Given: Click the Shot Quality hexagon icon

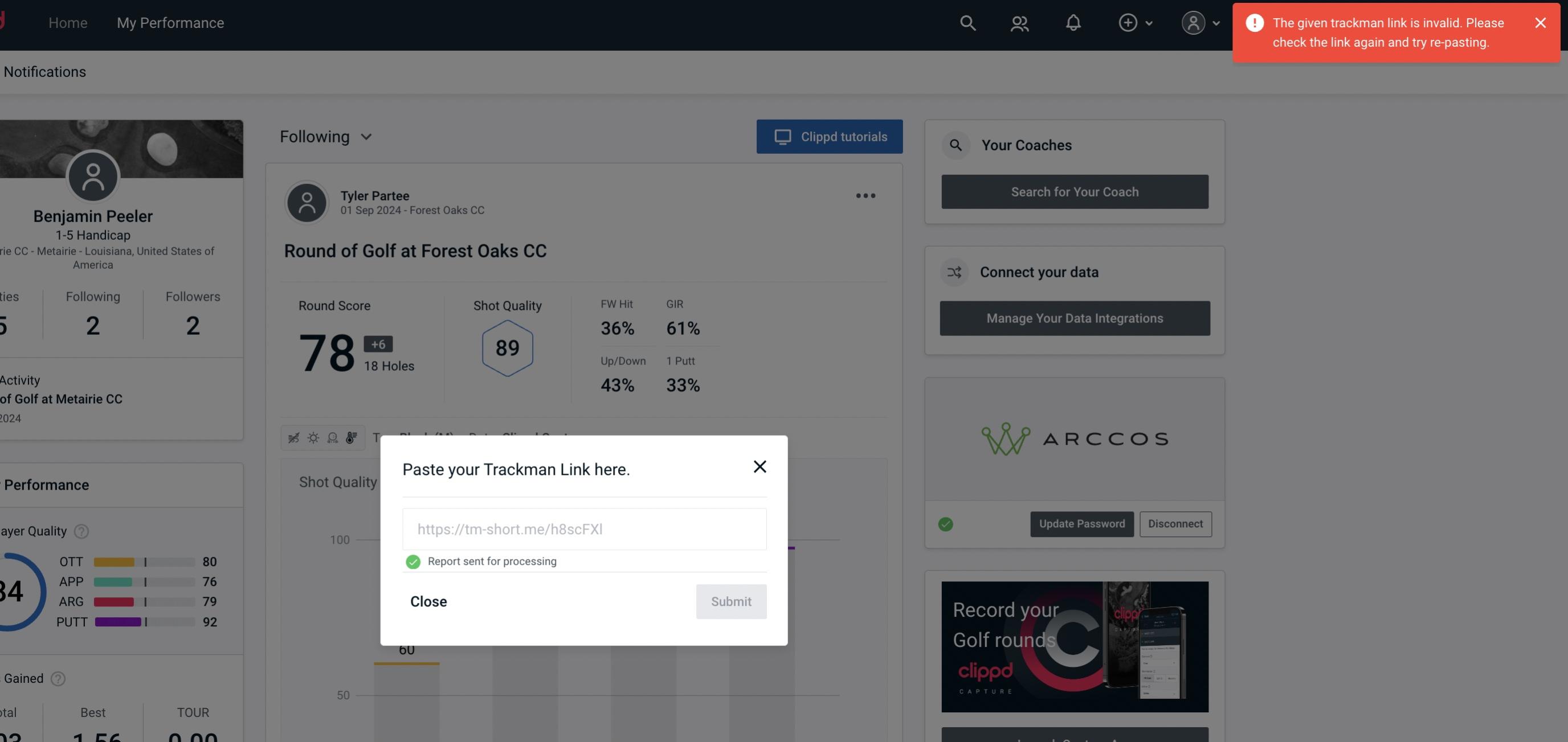Looking at the screenshot, I should point(506,348).
